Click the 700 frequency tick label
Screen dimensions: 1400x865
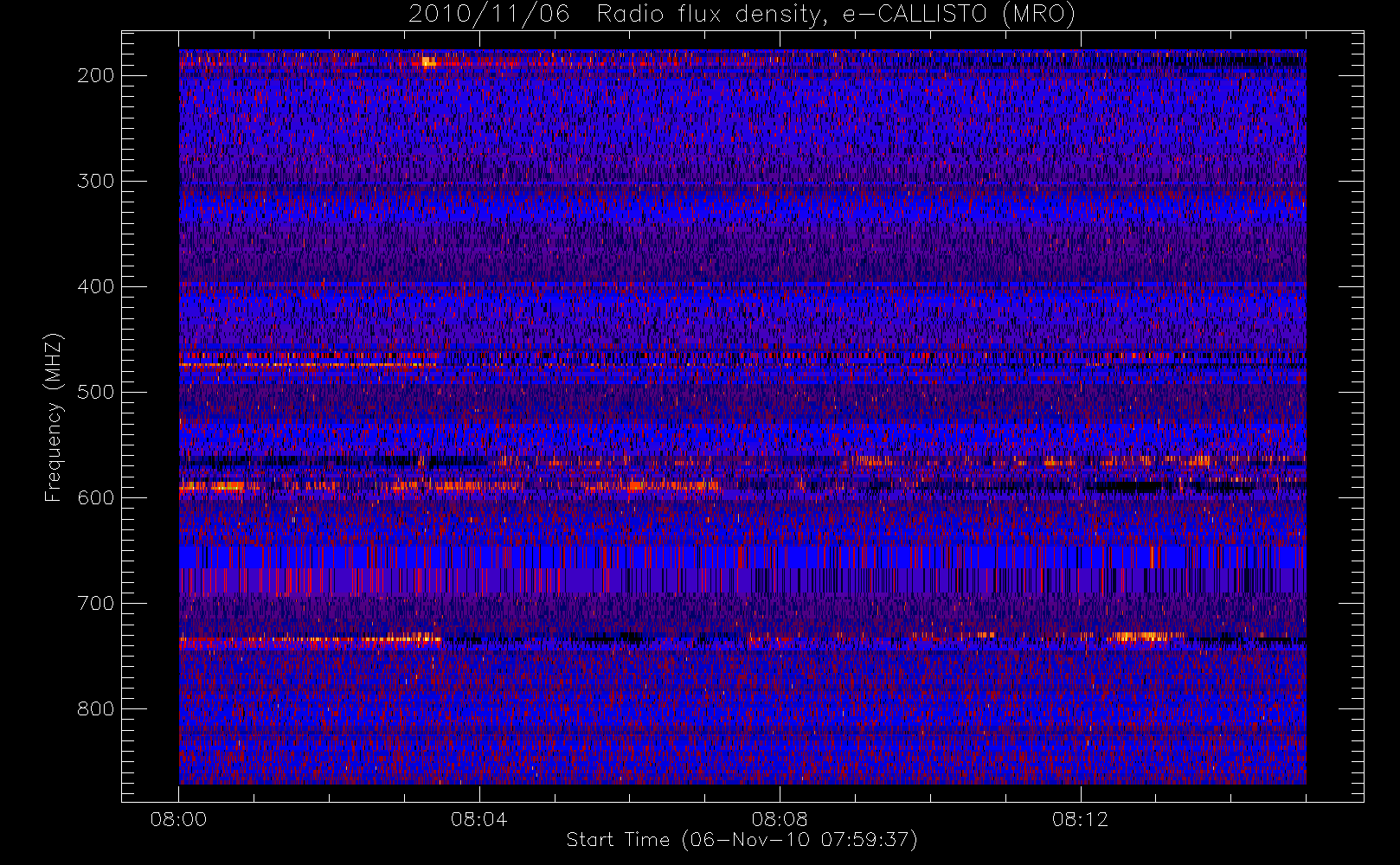pyautogui.click(x=96, y=603)
